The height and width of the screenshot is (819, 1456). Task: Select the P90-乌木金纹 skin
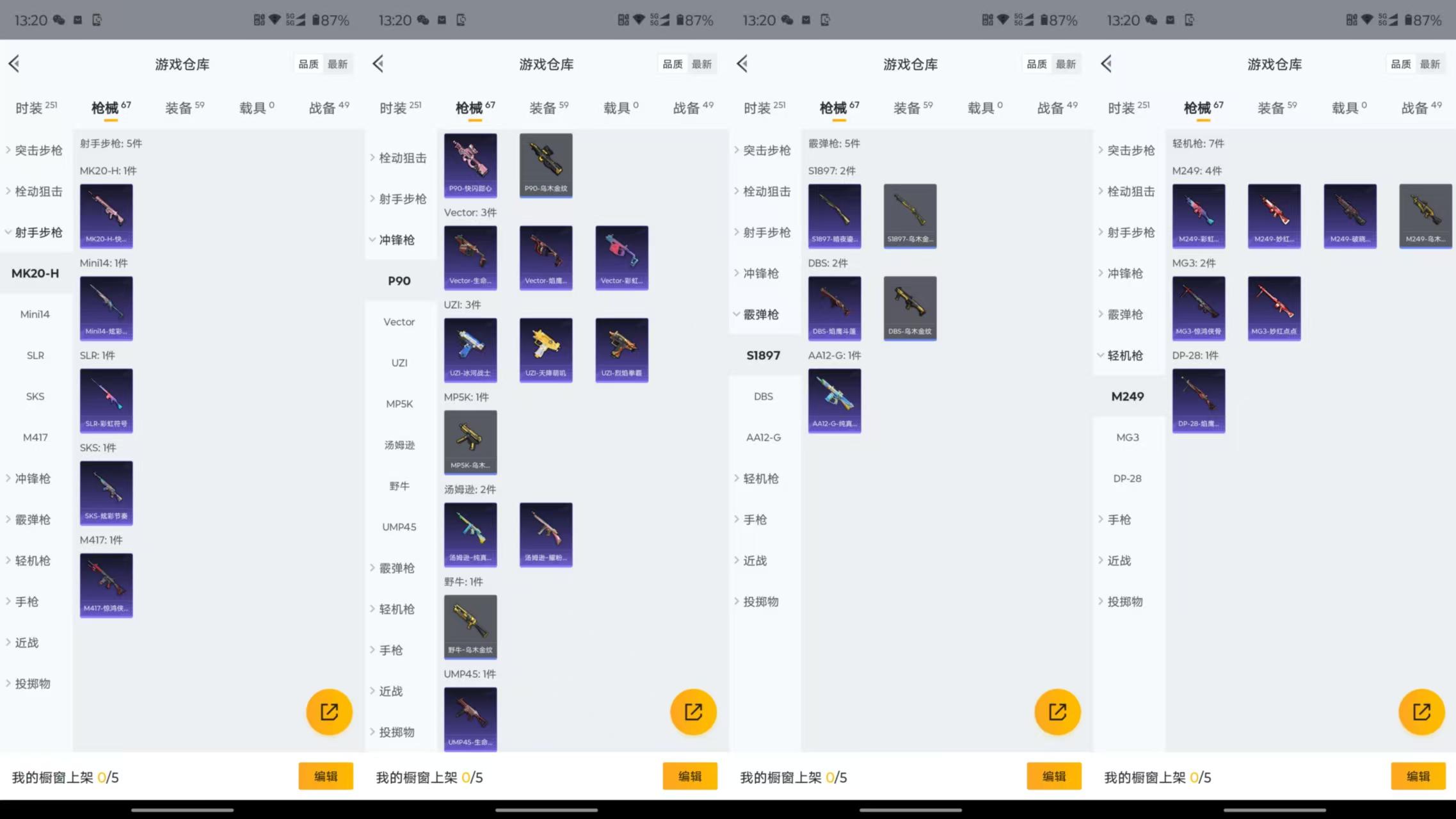[546, 165]
